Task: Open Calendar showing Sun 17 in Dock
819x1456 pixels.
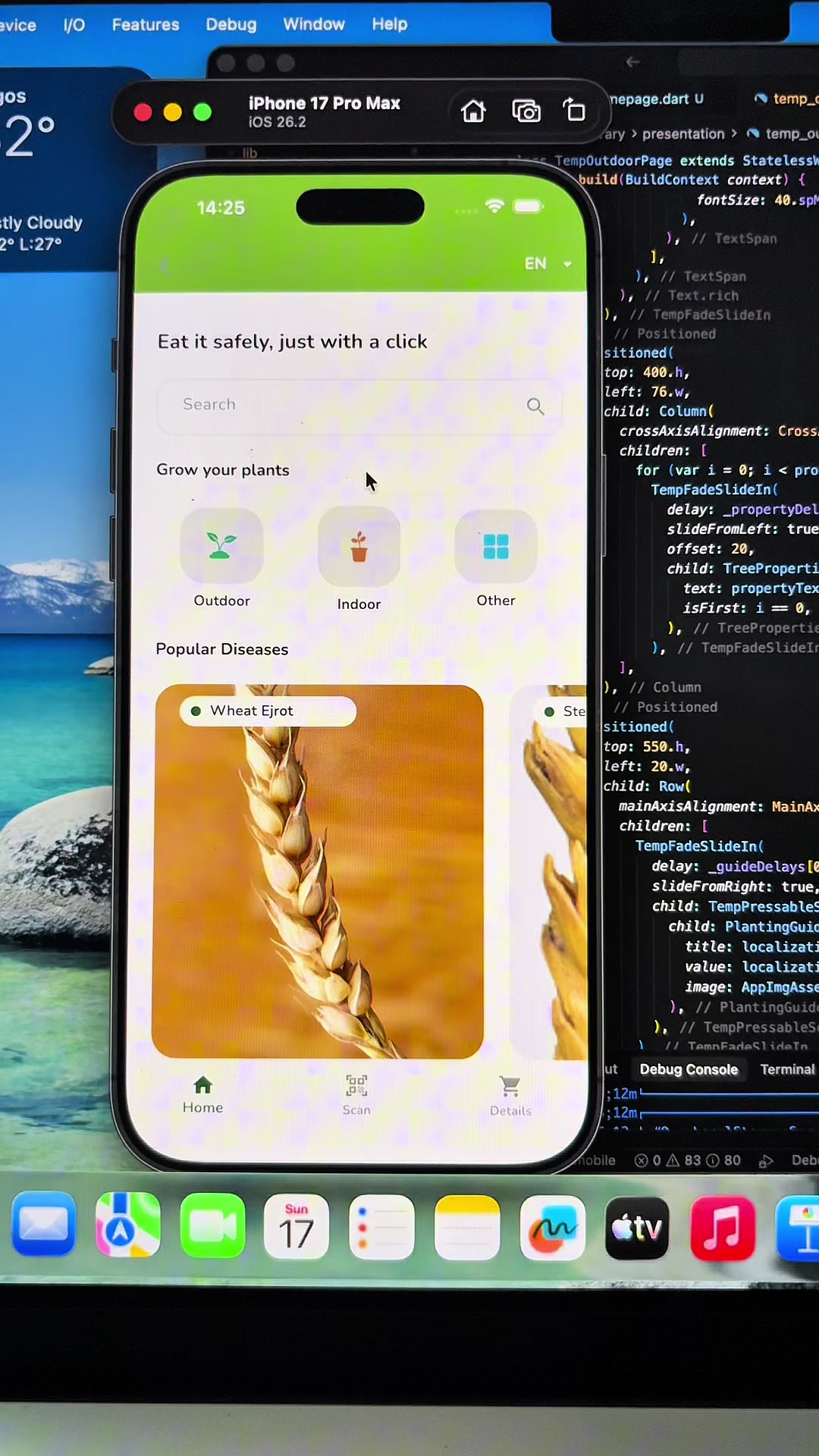Action: 297,1225
